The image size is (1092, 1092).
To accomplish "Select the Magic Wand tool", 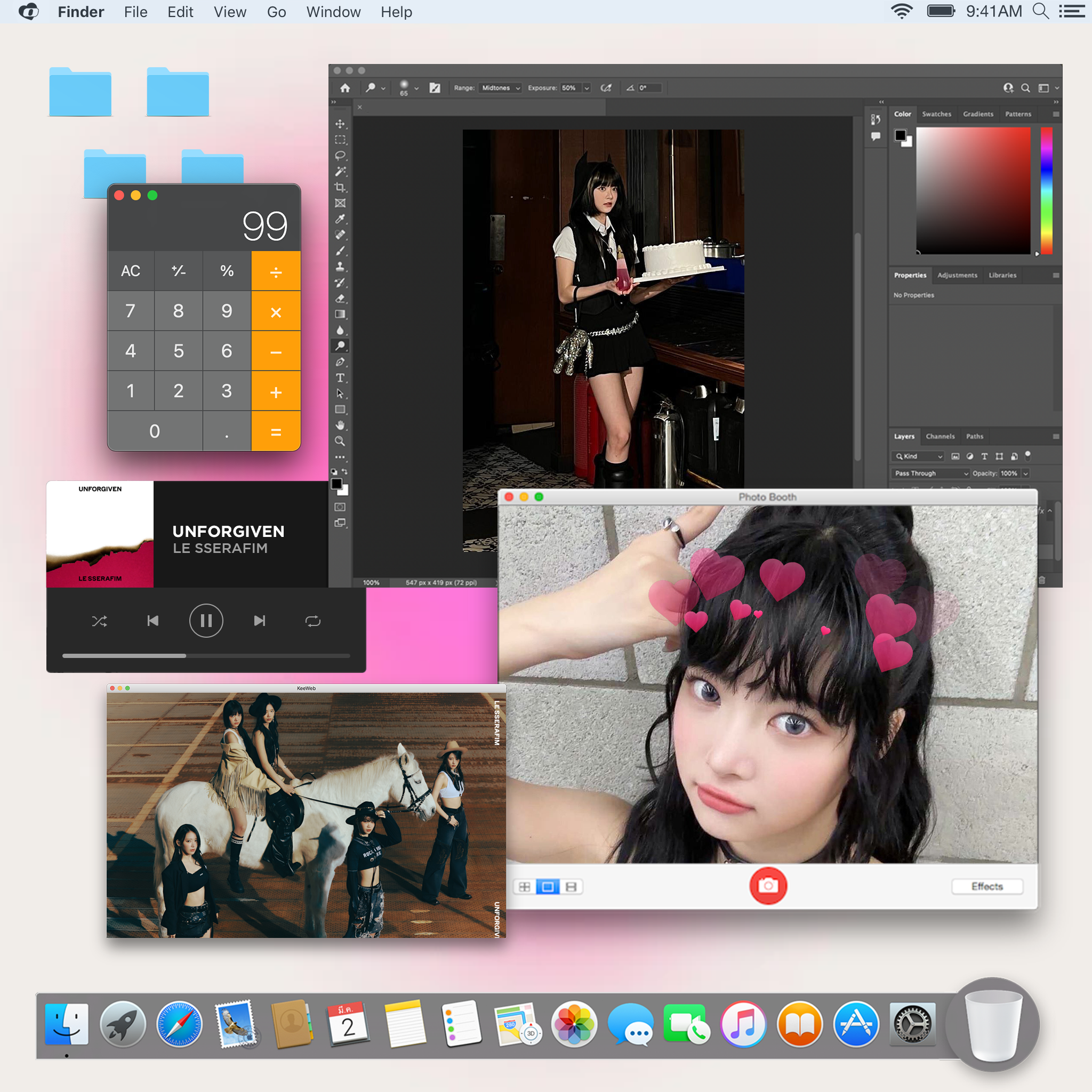I will click(x=340, y=171).
